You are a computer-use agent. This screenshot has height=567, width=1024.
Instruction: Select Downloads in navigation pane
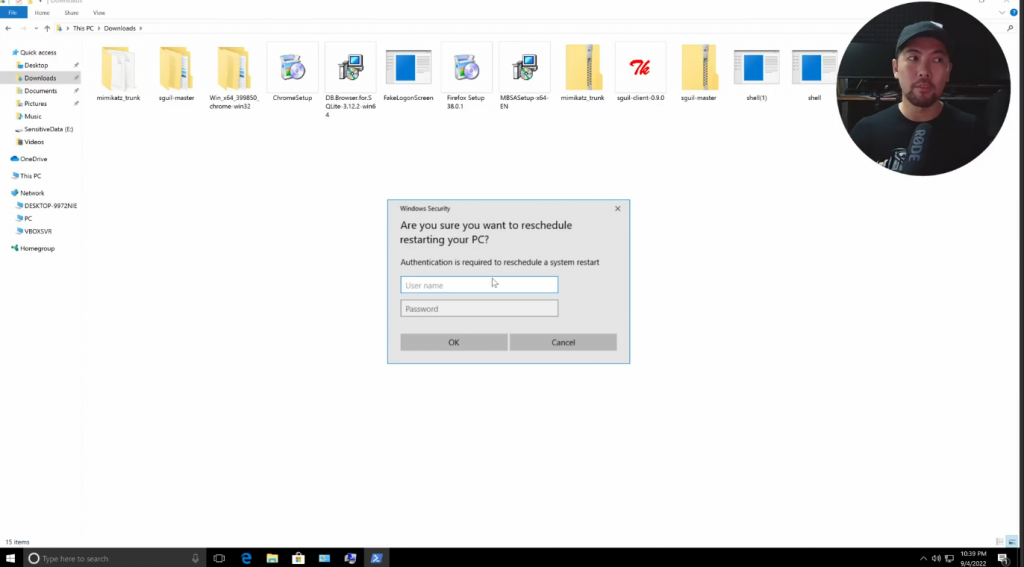[40, 78]
